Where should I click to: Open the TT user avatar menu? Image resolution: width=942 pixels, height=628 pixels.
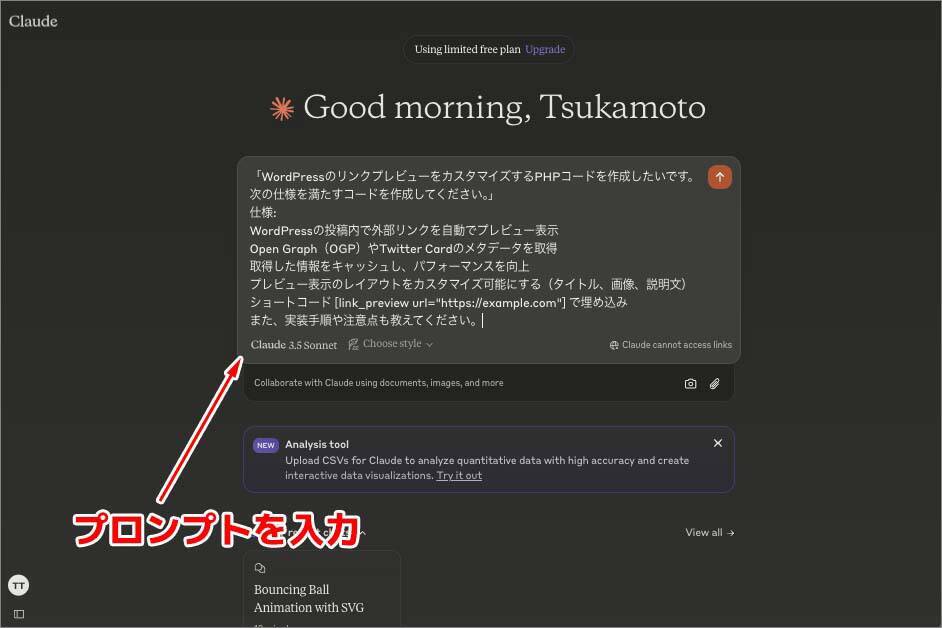pyautogui.click(x=18, y=585)
